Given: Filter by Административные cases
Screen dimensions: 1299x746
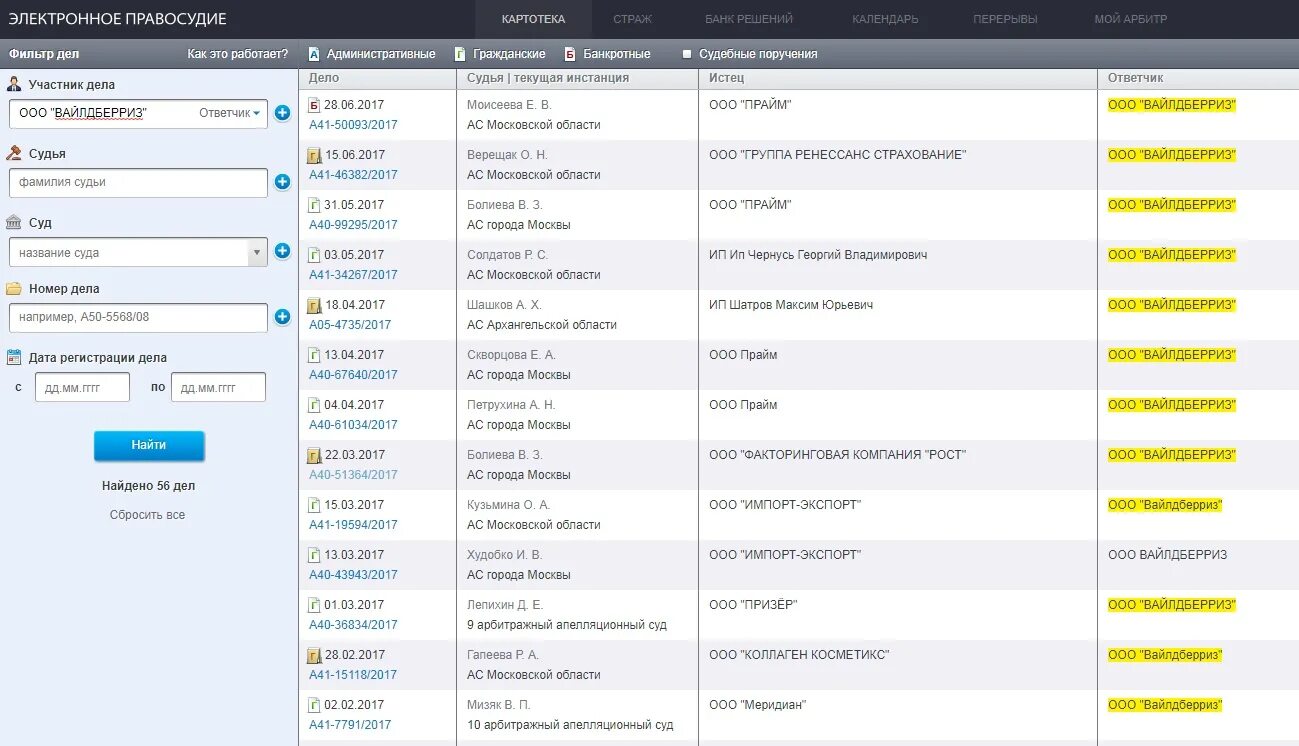Looking at the screenshot, I should coord(371,54).
